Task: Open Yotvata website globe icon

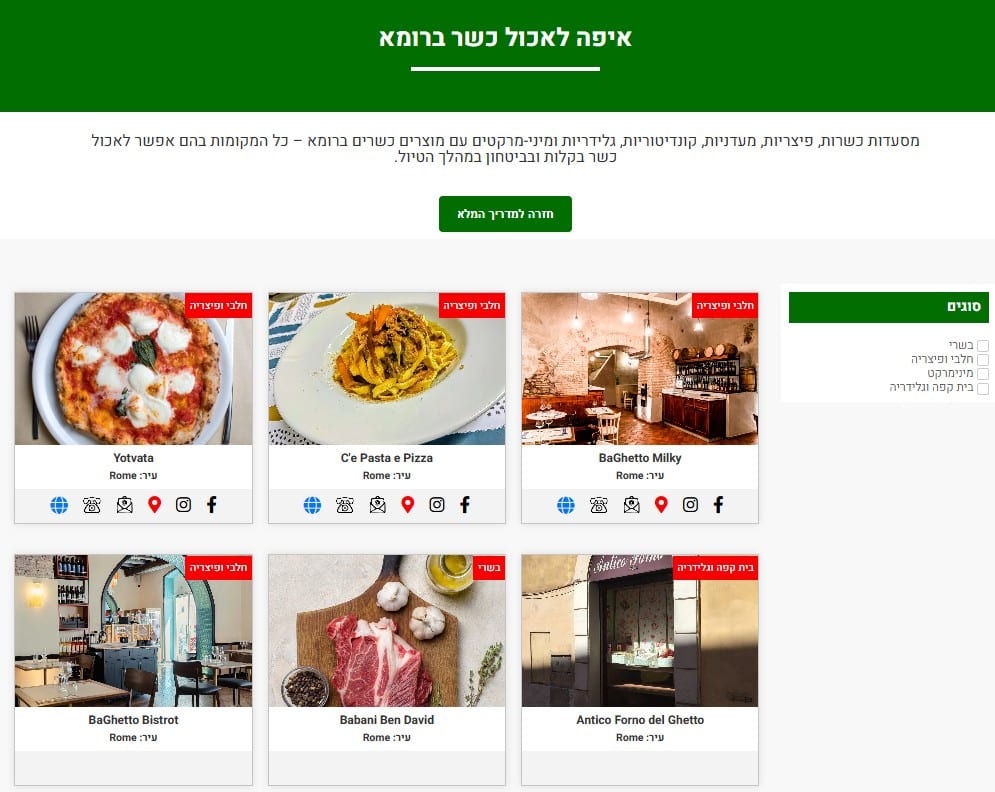Action: pyautogui.click(x=59, y=505)
